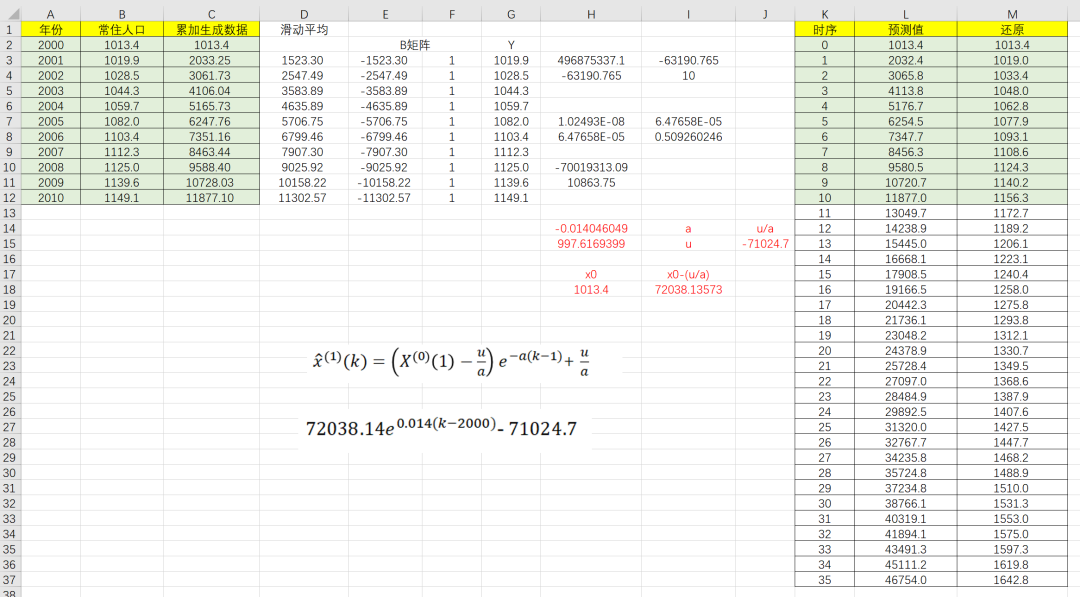Select year cell 2005
This screenshot has width=1080, height=597.
coord(50,121)
